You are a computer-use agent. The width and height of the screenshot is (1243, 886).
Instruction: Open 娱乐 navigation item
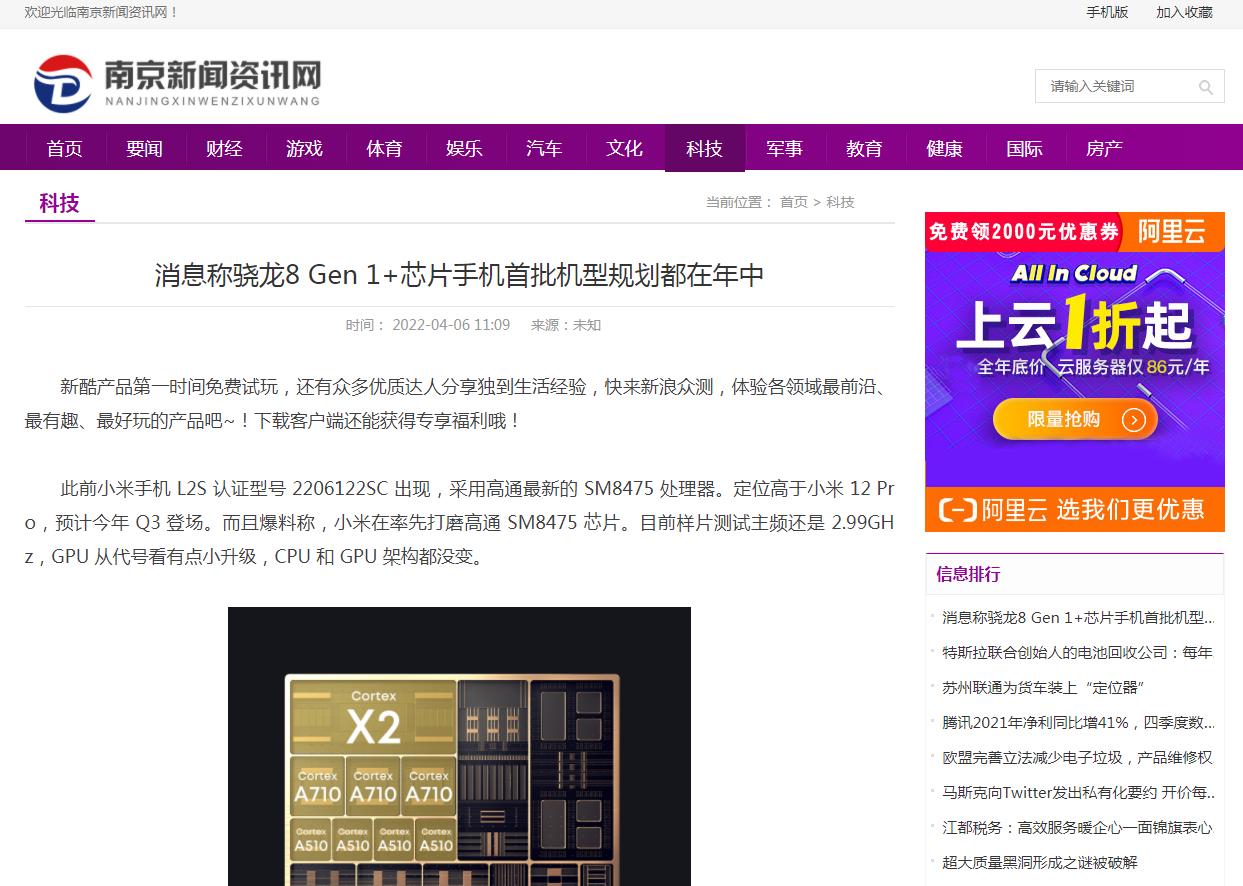[465, 148]
